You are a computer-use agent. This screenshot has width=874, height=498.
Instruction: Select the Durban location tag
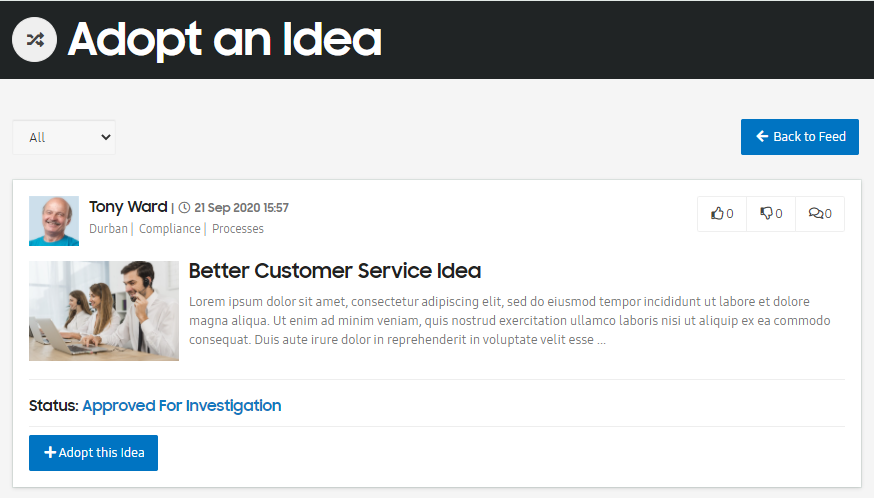tap(108, 229)
